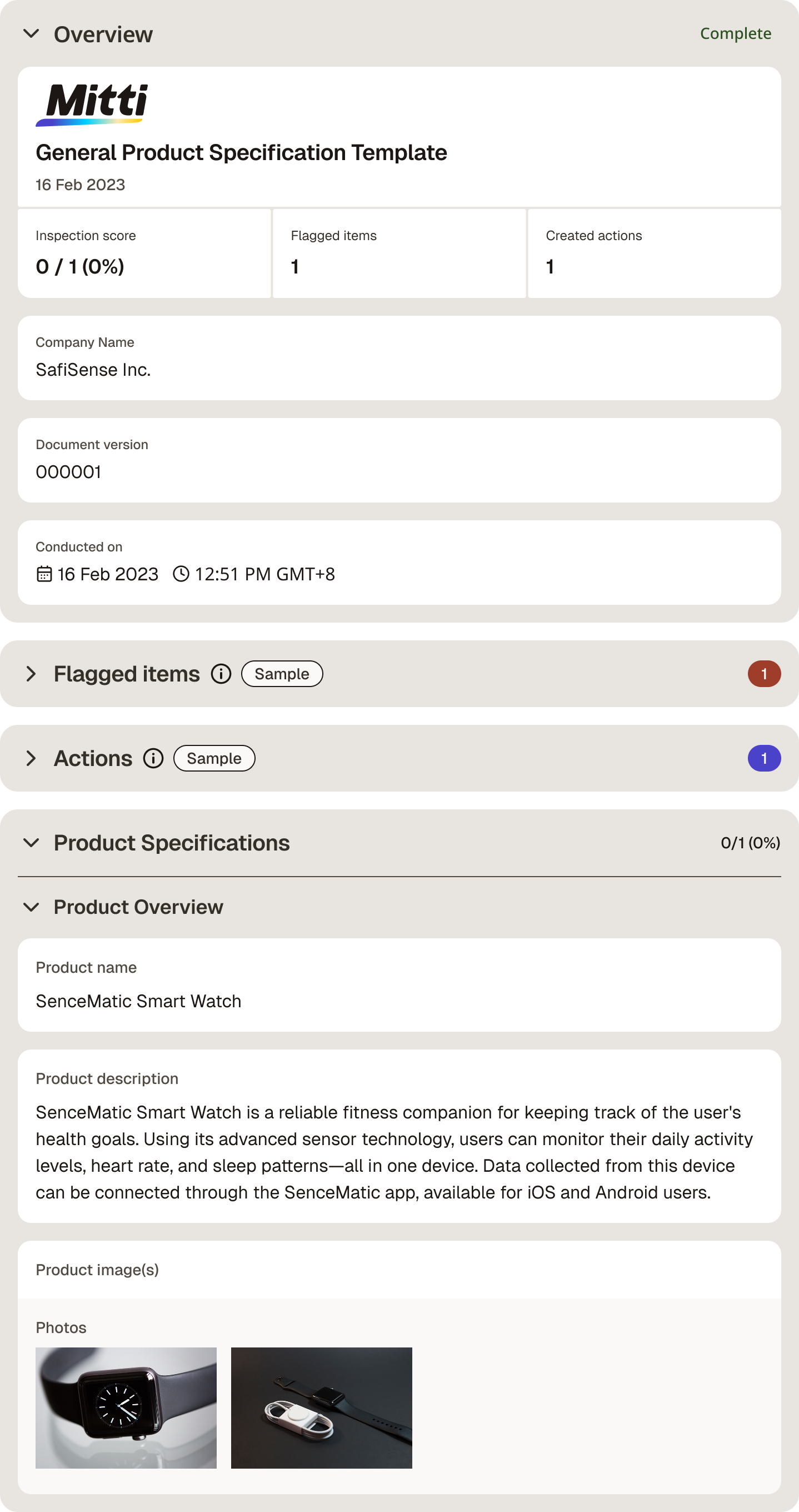
Task: Click the Product name field value
Action: tap(138, 1001)
